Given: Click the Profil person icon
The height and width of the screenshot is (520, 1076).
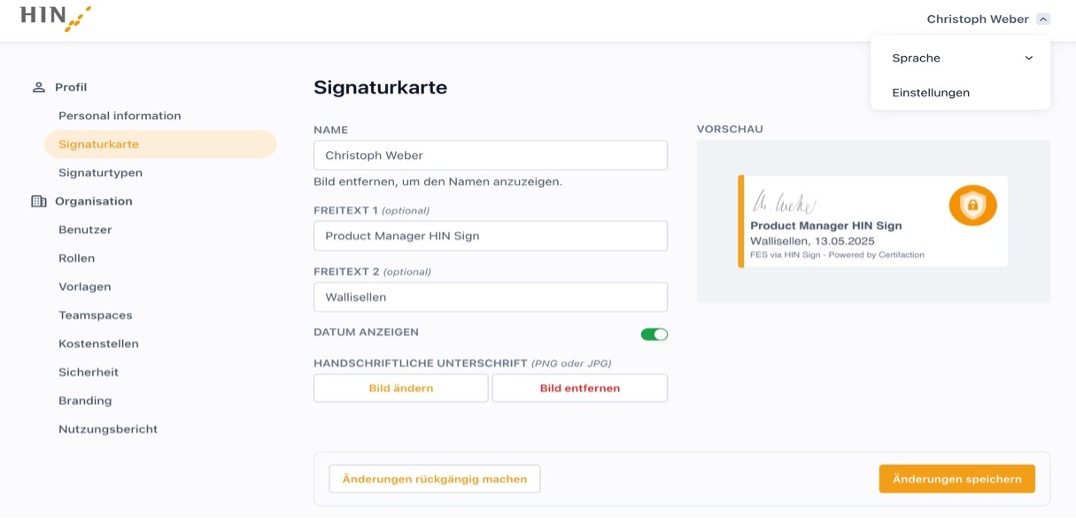Looking at the screenshot, I should [x=39, y=87].
